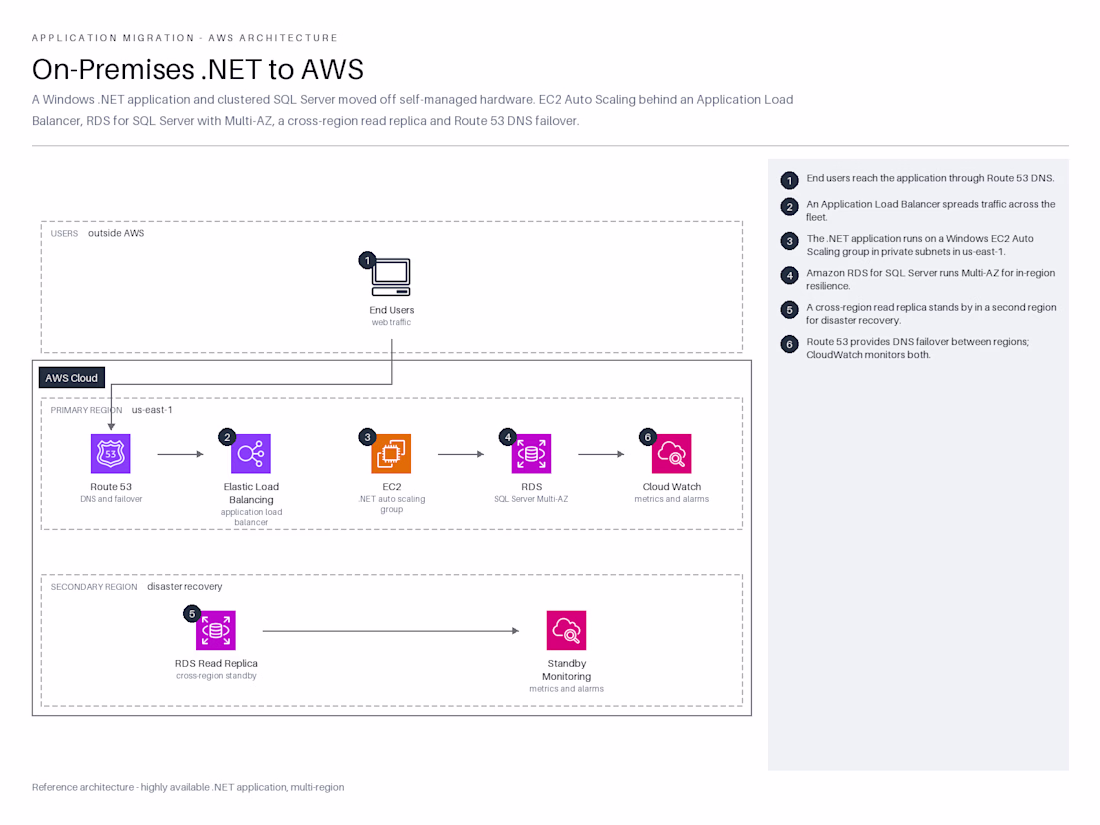Click the "Route 53" label under icon
Screen dimensions: 1100x825
111,487
